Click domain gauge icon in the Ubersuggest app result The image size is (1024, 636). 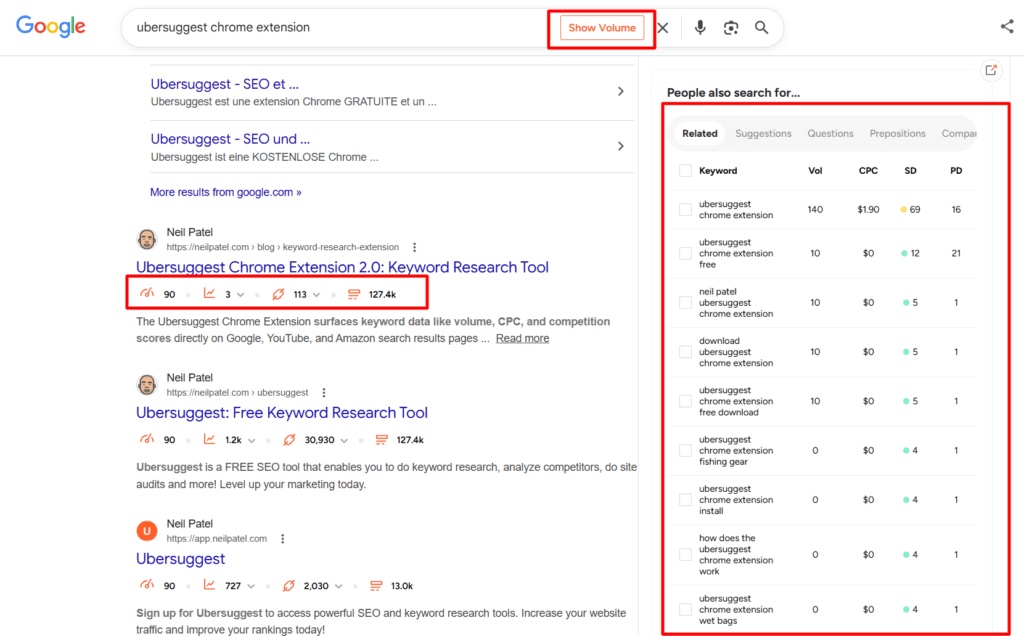coord(147,585)
